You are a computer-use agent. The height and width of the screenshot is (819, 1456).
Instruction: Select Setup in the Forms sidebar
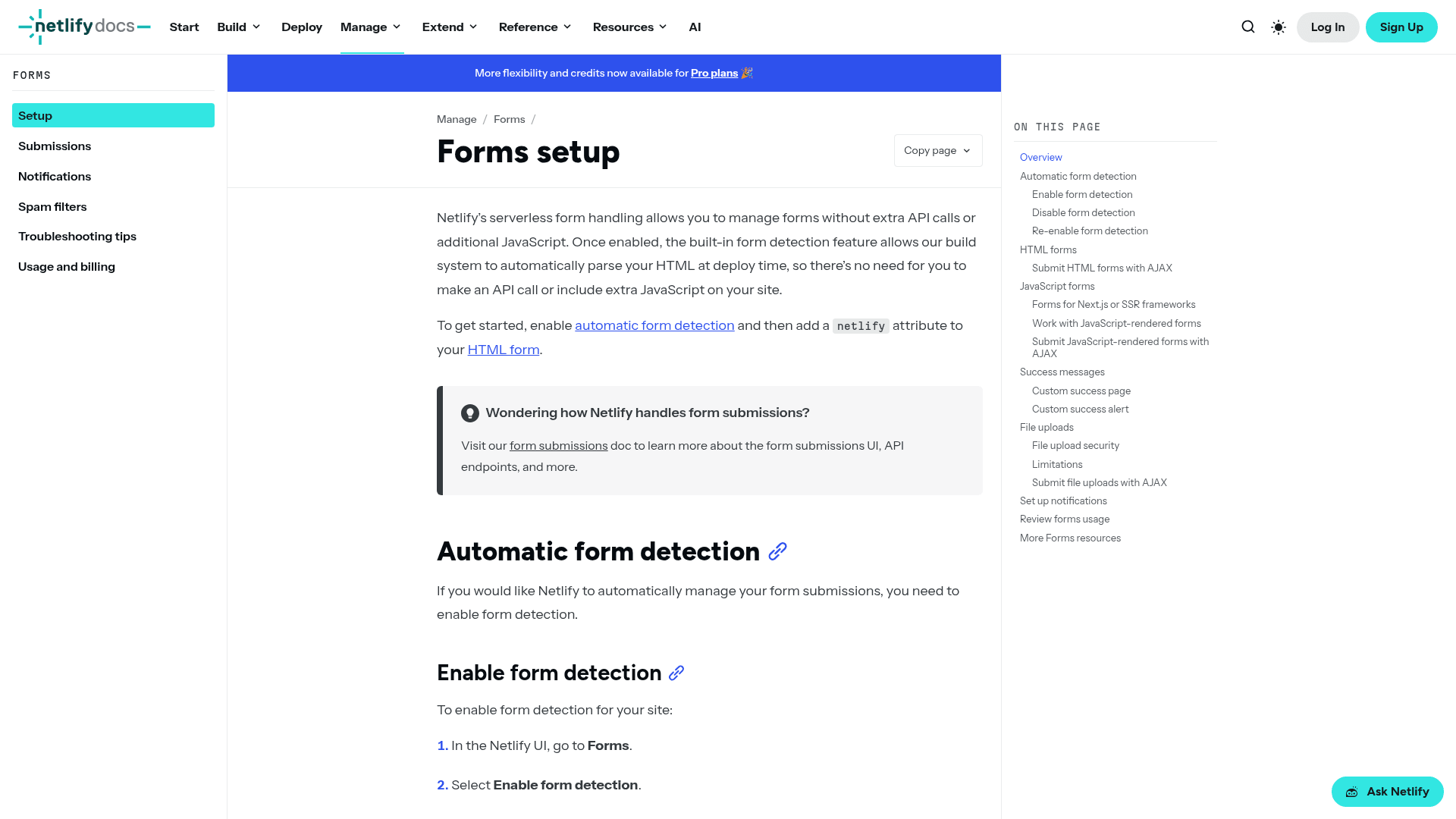click(113, 115)
